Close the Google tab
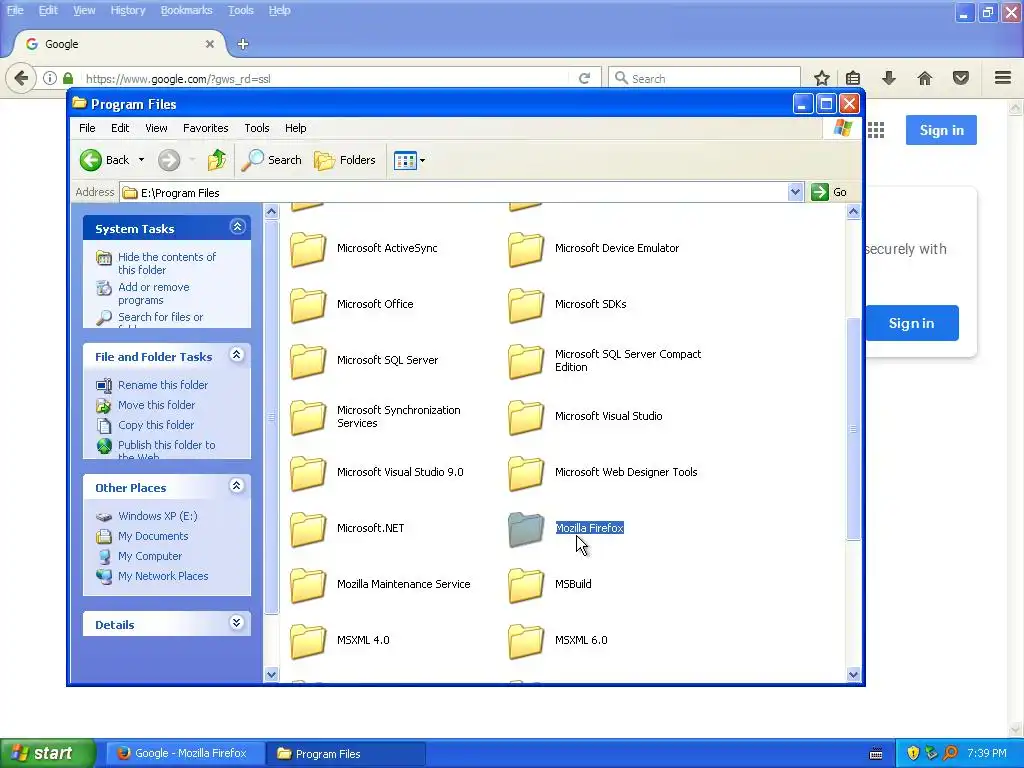The height and width of the screenshot is (768, 1024). (210, 44)
